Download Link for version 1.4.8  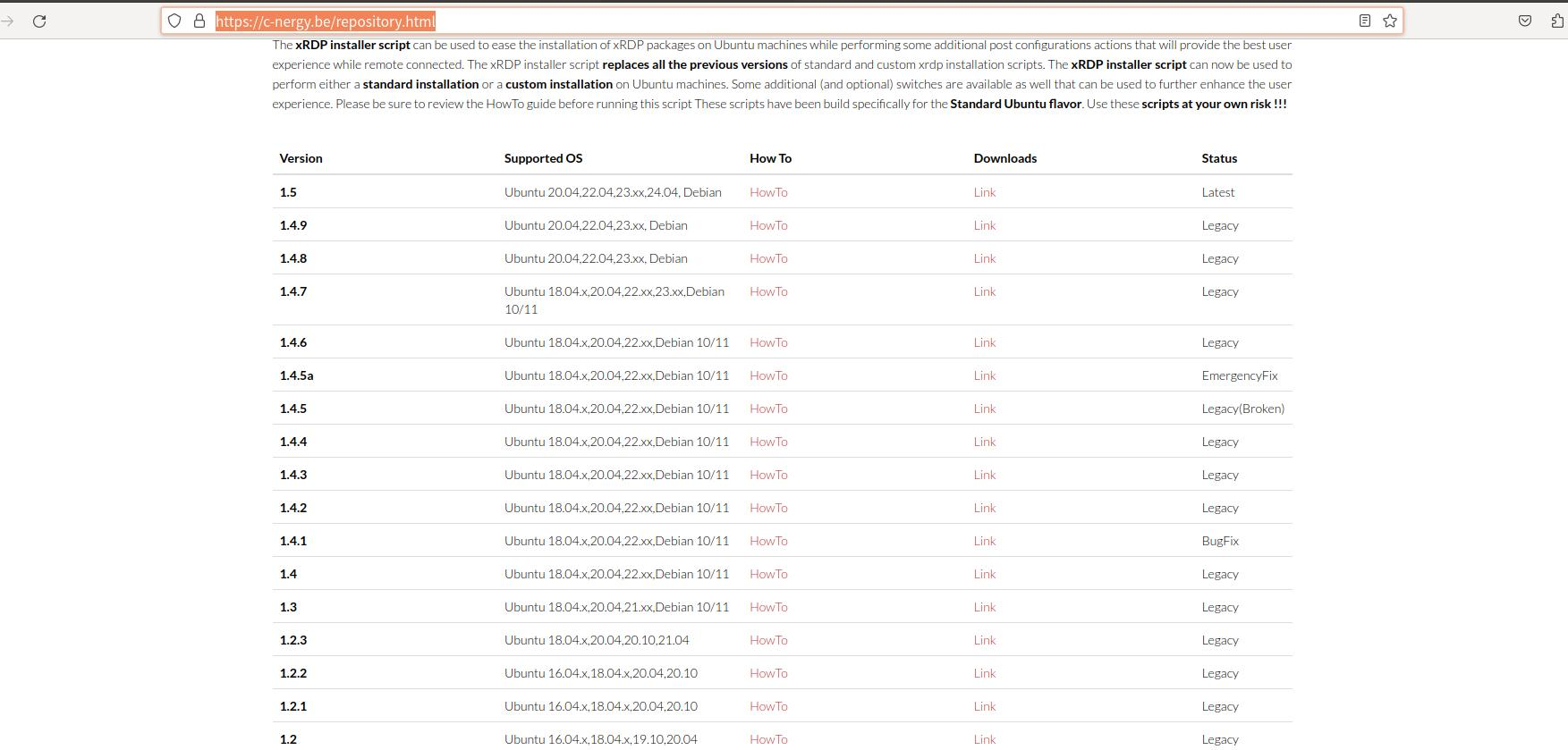click(x=985, y=258)
